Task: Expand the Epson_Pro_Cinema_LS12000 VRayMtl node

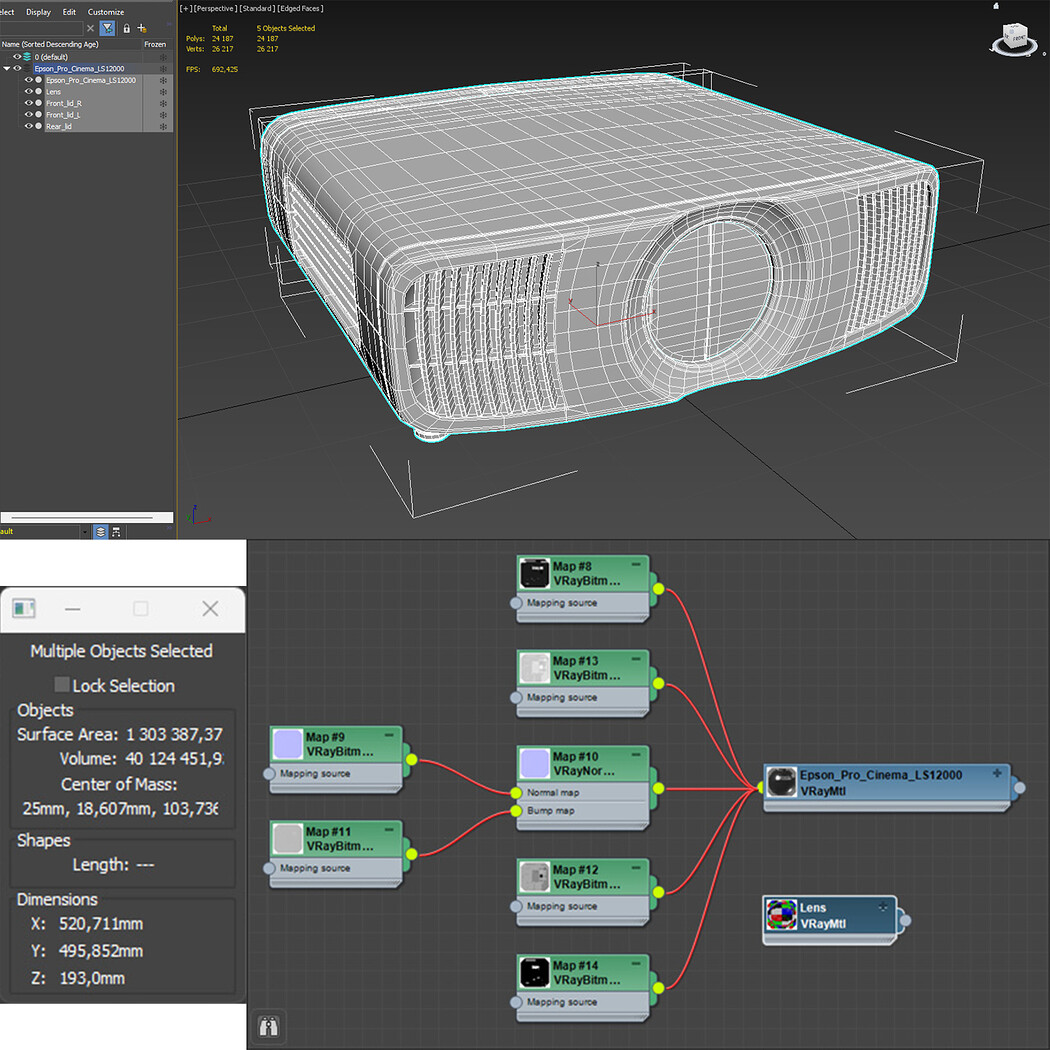Action: tap(997, 773)
